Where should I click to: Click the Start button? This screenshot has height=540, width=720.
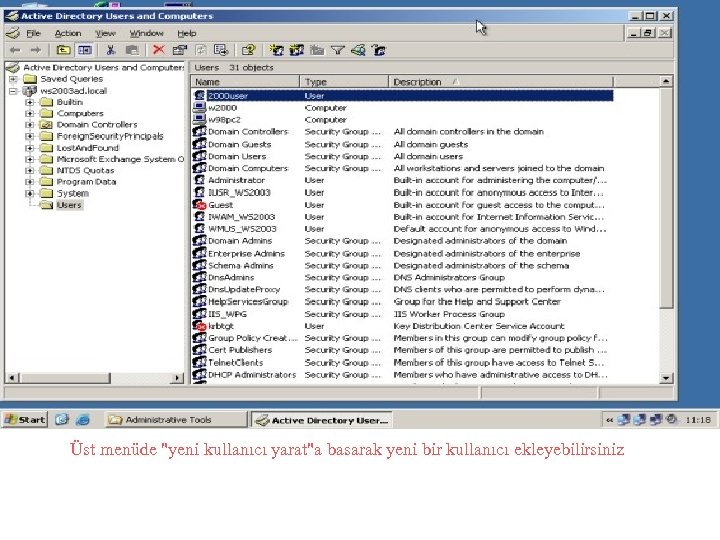click(25, 419)
